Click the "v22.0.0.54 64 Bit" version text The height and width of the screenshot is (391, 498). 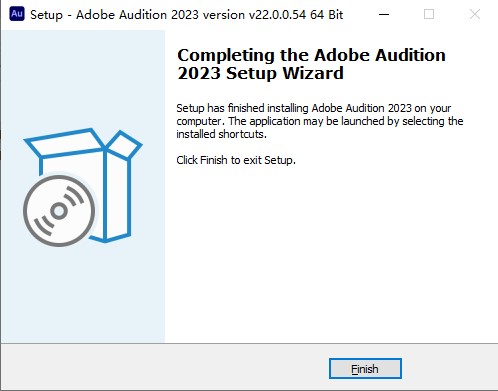point(294,15)
